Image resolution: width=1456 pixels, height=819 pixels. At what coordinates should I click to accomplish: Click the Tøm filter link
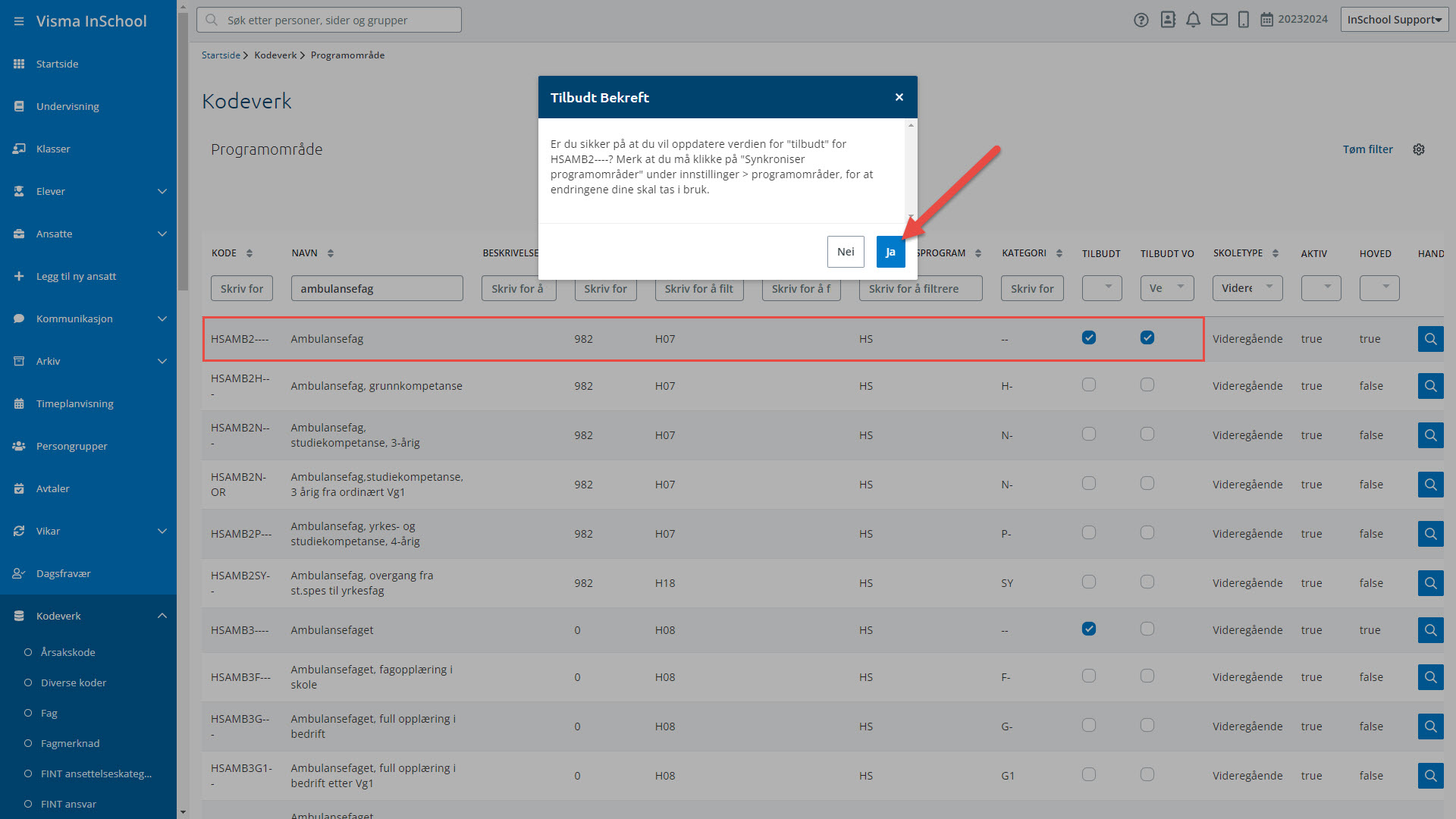(x=1367, y=149)
